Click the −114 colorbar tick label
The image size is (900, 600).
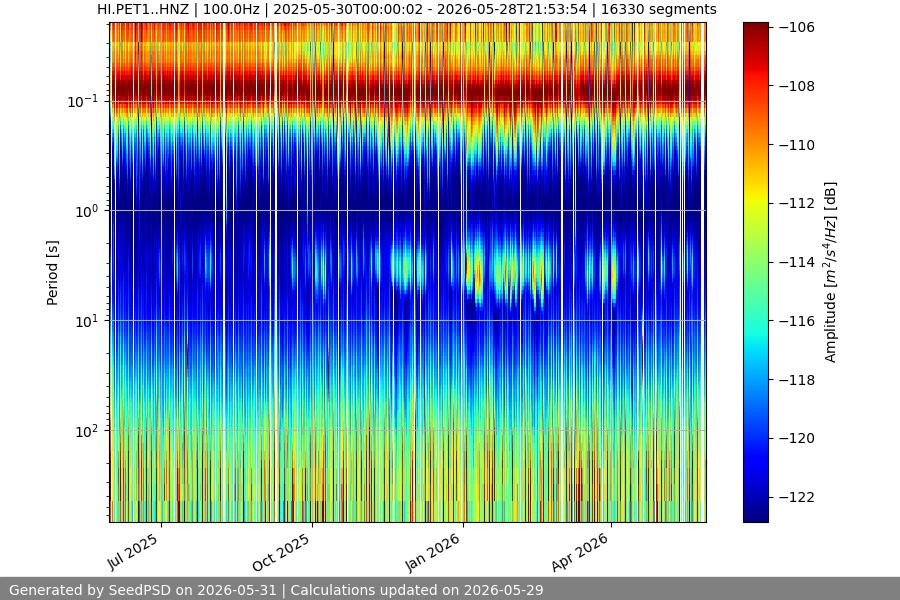tap(797, 262)
